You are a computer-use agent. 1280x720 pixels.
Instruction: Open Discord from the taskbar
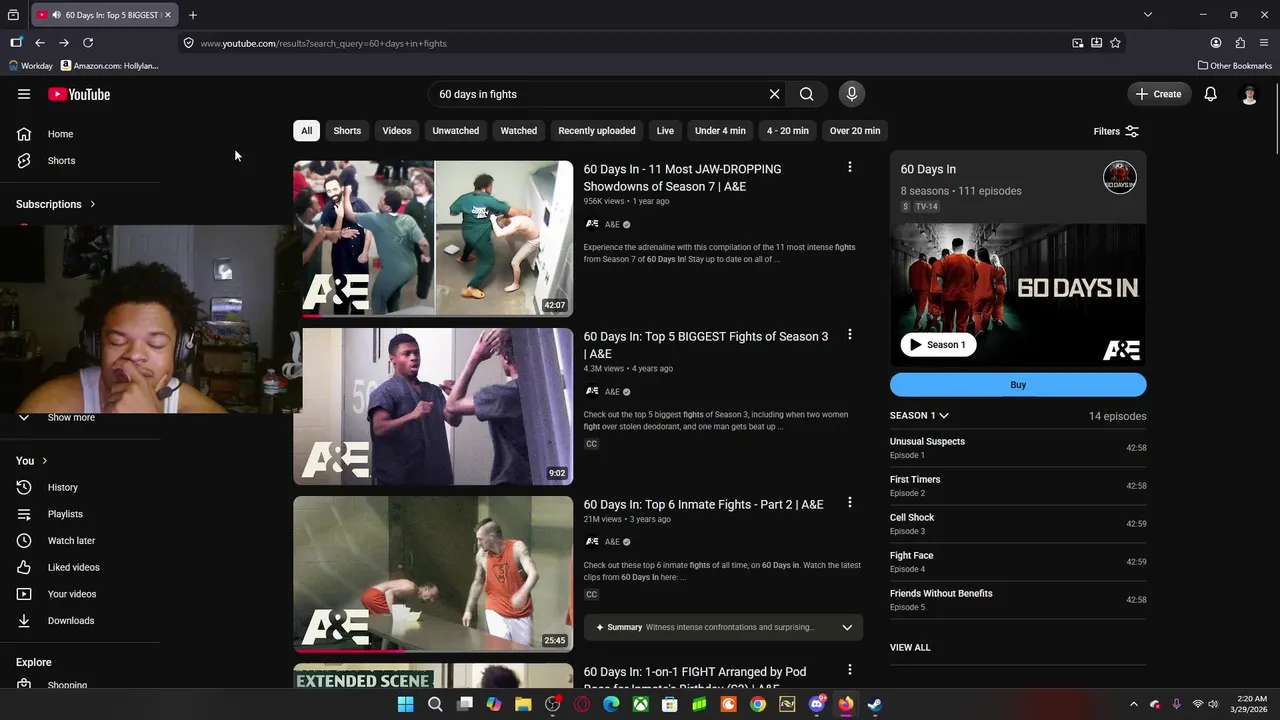[x=817, y=704]
